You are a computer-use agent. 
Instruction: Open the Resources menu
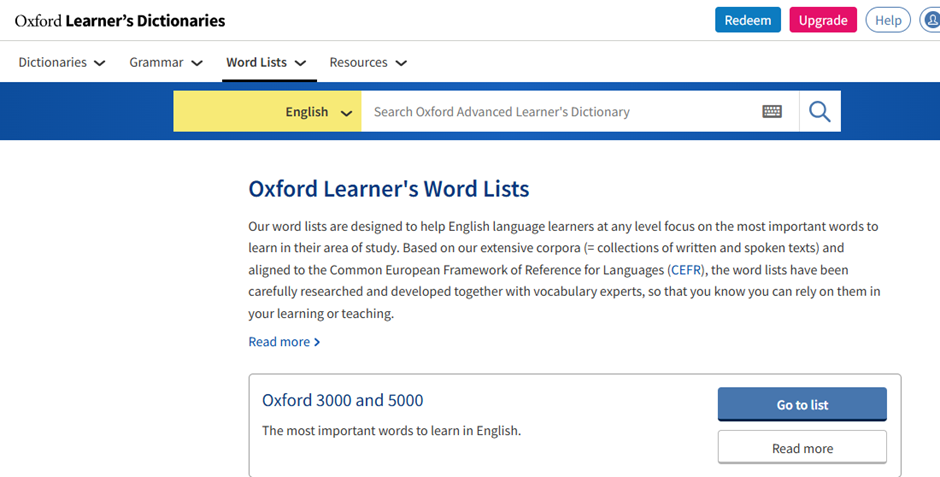click(368, 62)
